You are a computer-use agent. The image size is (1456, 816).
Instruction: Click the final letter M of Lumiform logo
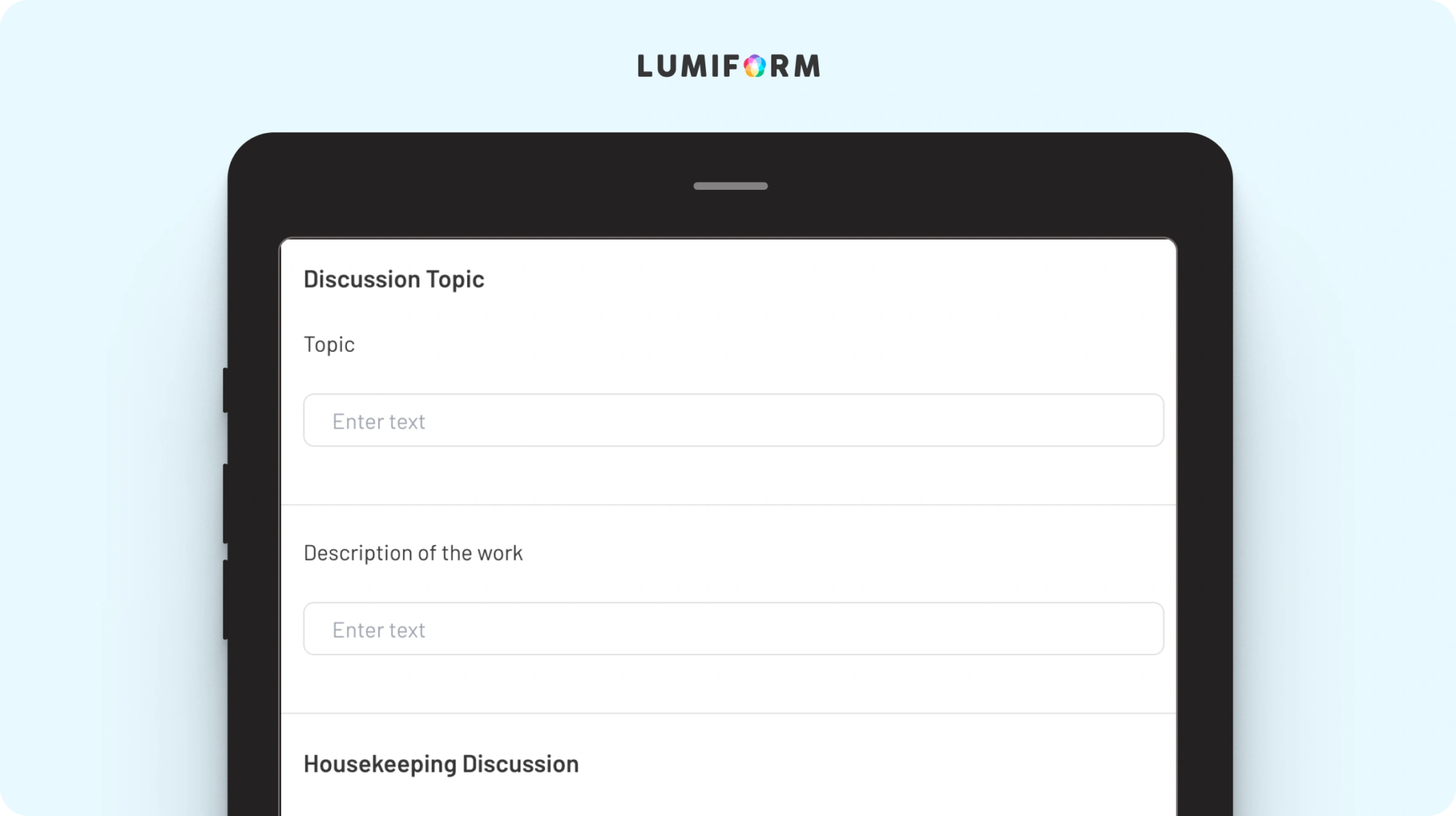(x=806, y=66)
